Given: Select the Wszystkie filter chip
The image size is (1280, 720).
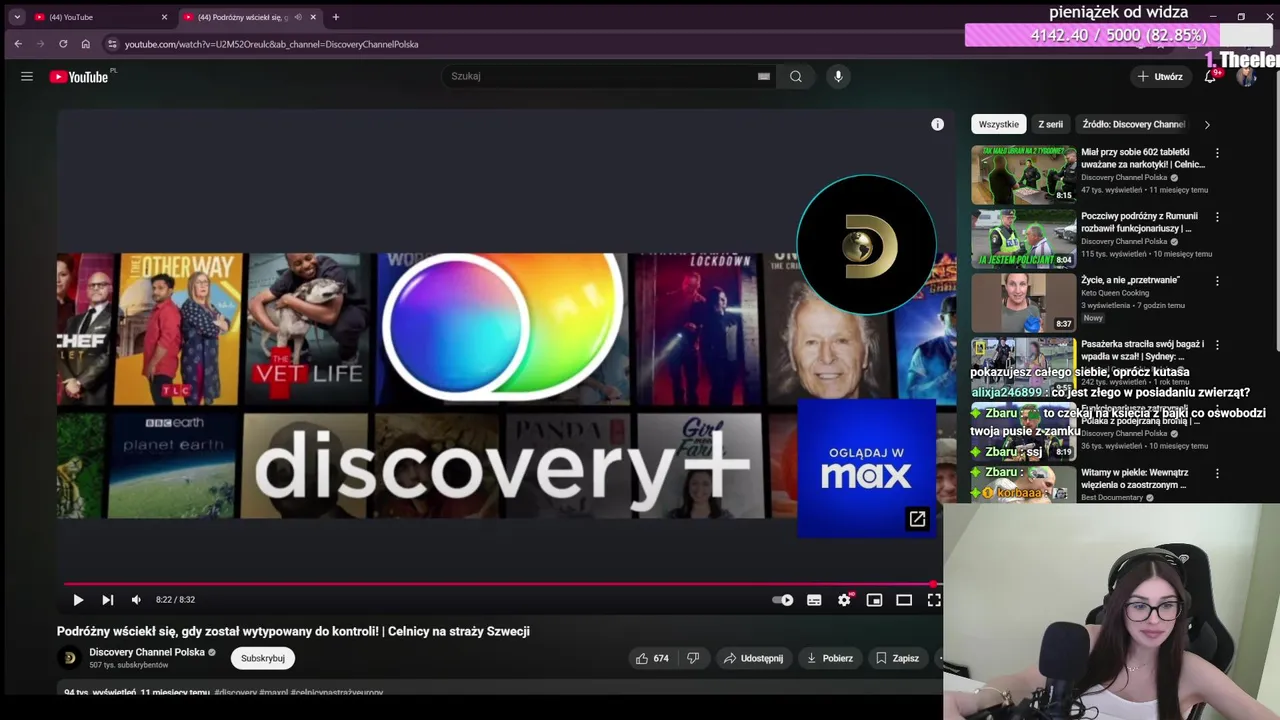Looking at the screenshot, I should [999, 124].
